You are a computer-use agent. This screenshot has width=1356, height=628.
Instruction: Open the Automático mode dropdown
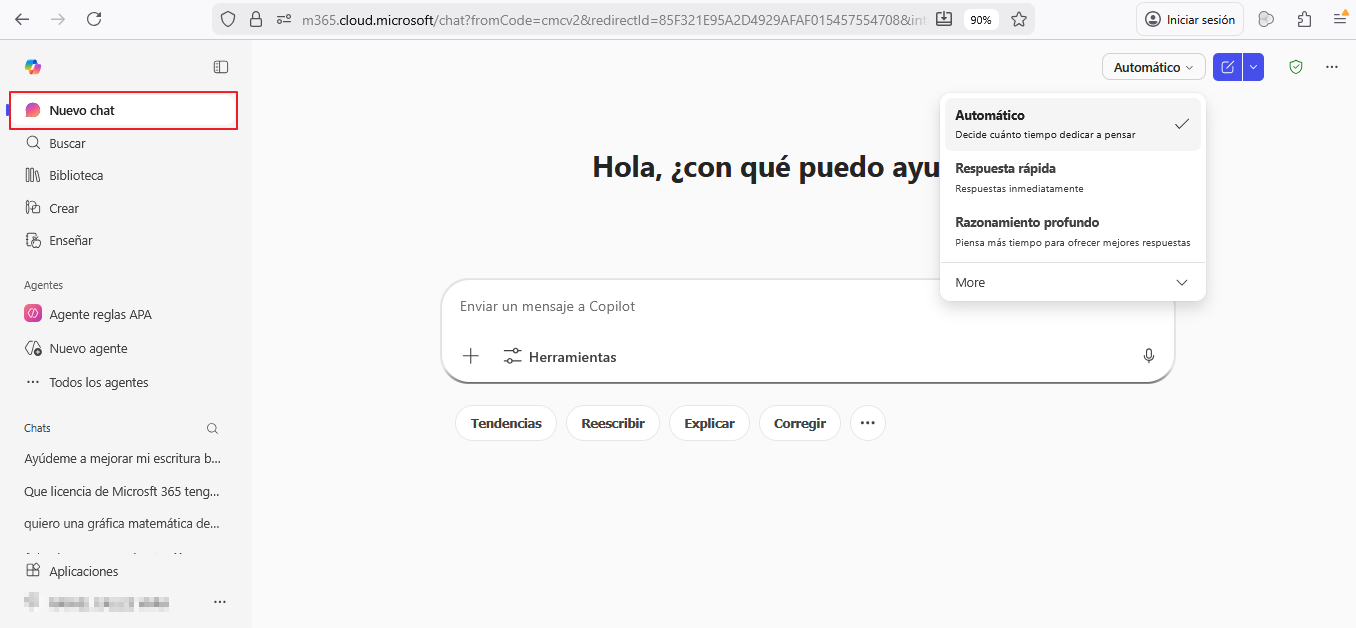tap(1153, 67)
